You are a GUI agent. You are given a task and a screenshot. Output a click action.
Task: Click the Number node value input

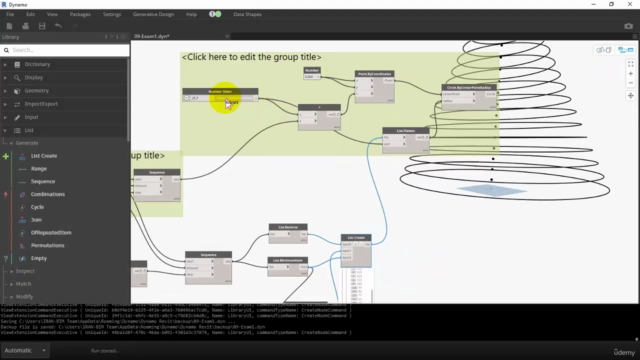point(309,77)
